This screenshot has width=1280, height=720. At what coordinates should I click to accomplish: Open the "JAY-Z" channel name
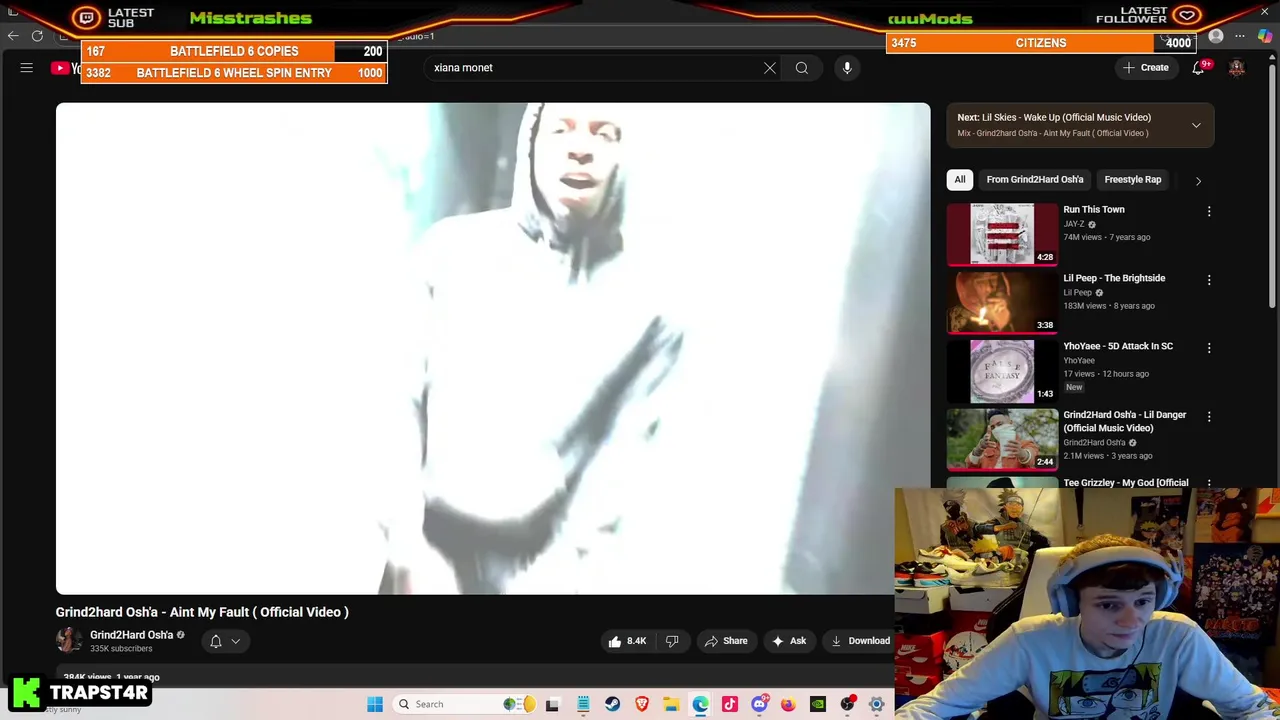pyautogui.click(x=1074, y=224)
